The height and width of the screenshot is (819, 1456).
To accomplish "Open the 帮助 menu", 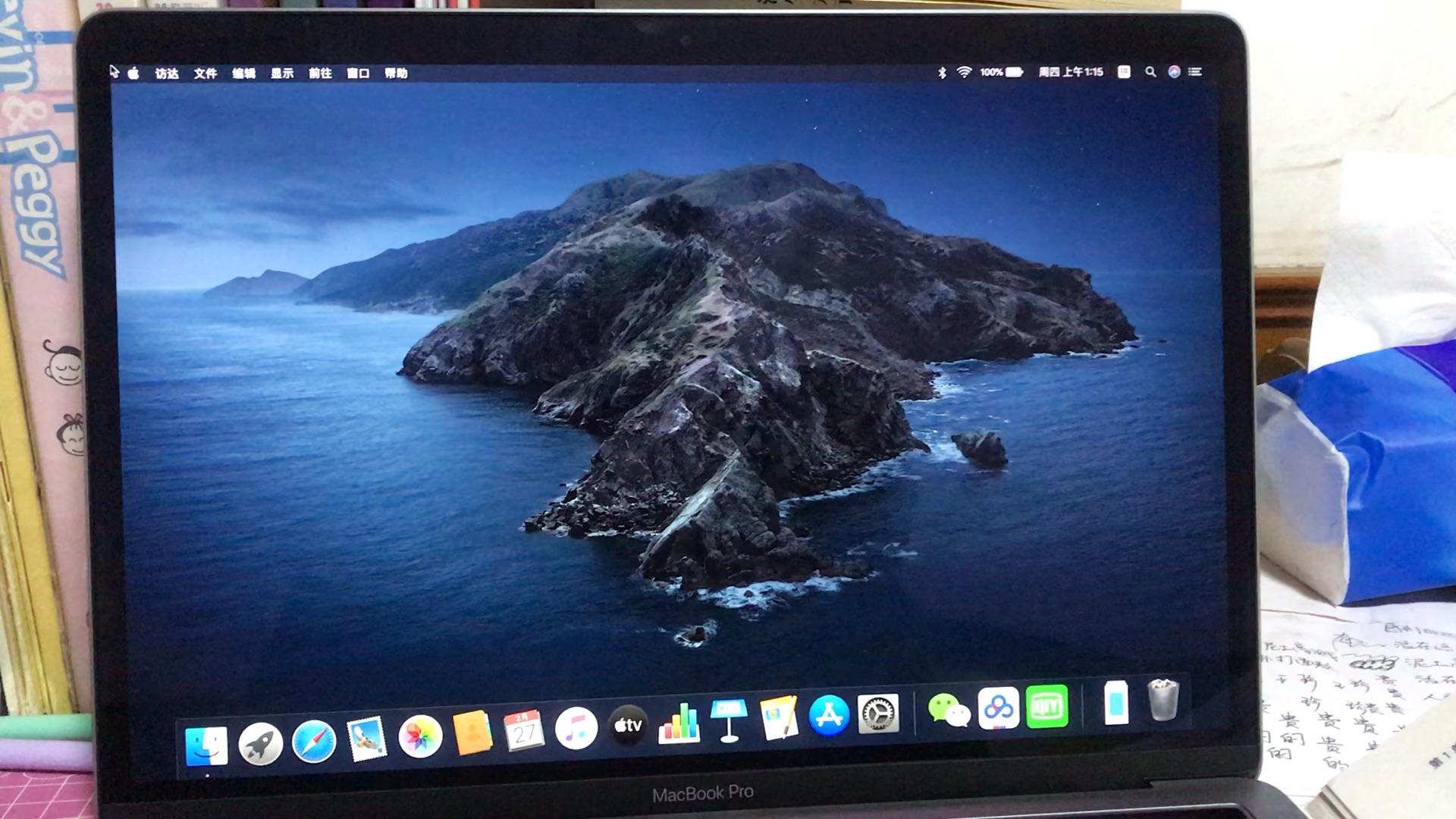I will pos(396,74).
